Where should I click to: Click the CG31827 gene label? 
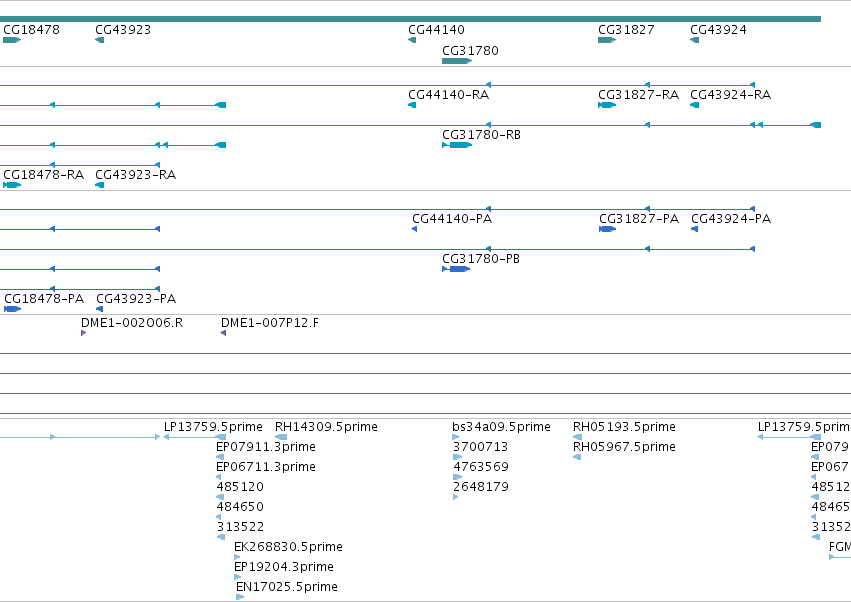coord(626,30)
